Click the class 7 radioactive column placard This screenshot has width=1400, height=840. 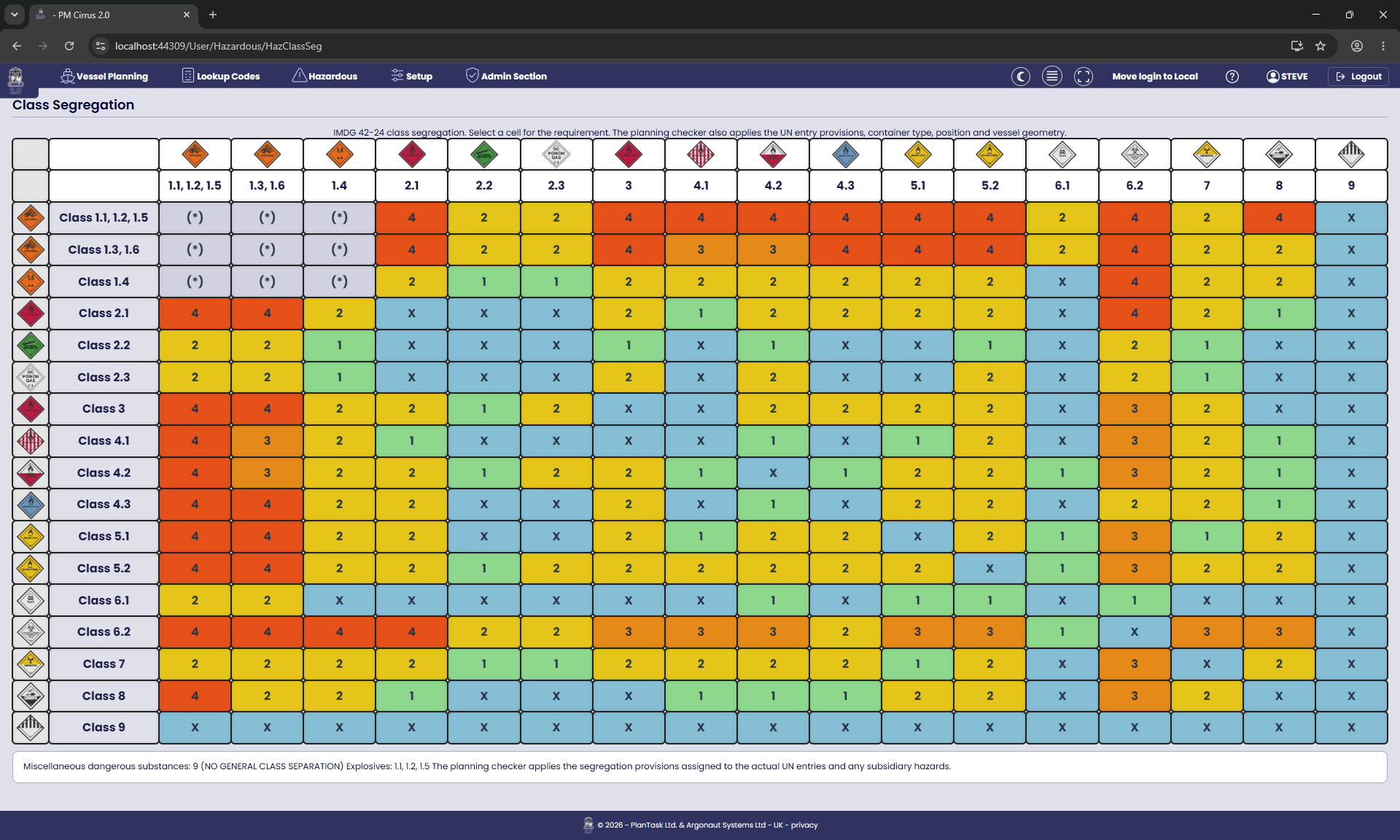click(1207, 154)
